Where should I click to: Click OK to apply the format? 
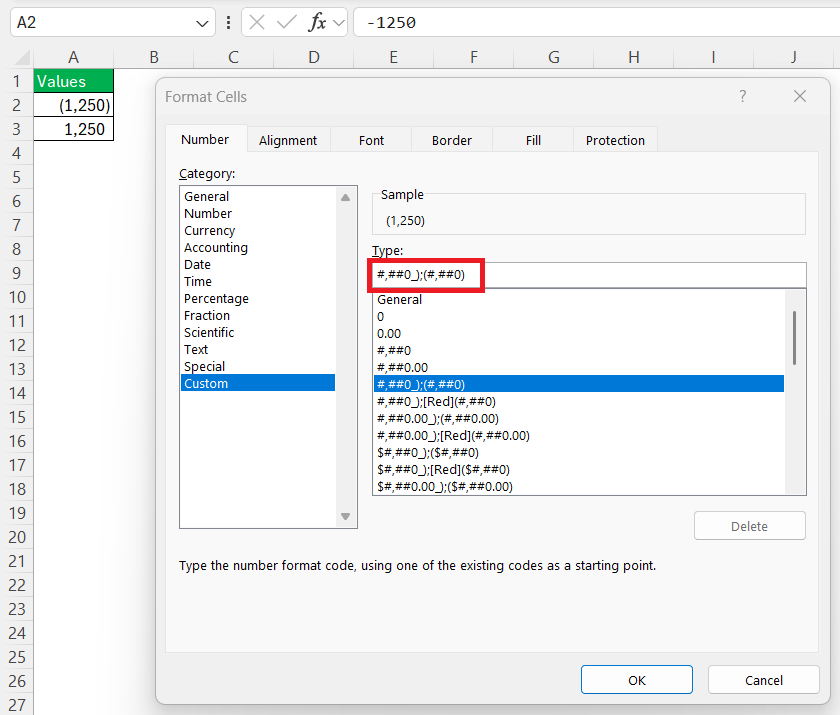(637, 680)
